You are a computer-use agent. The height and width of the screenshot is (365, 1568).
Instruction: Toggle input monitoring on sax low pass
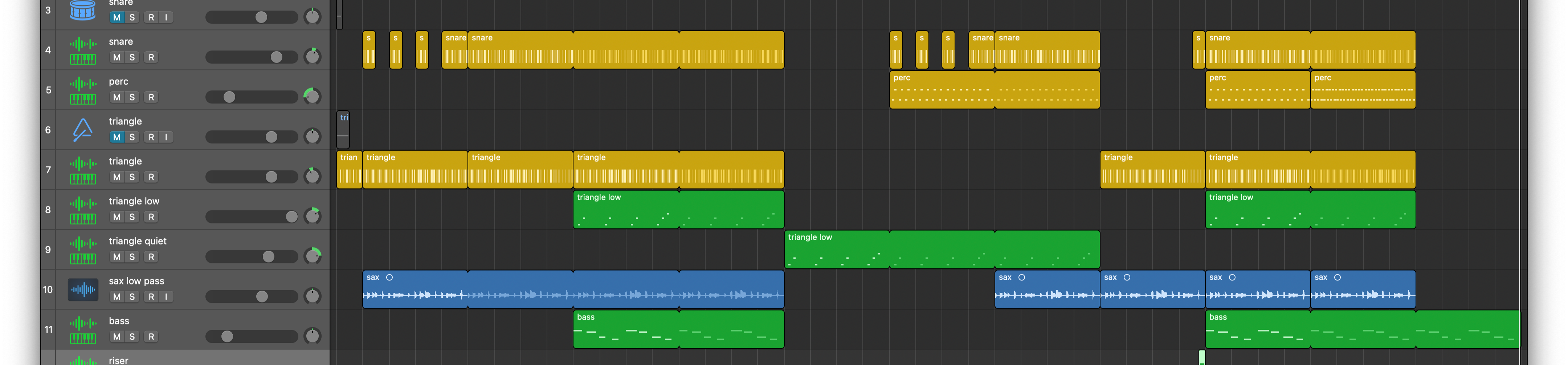[166, 297]
